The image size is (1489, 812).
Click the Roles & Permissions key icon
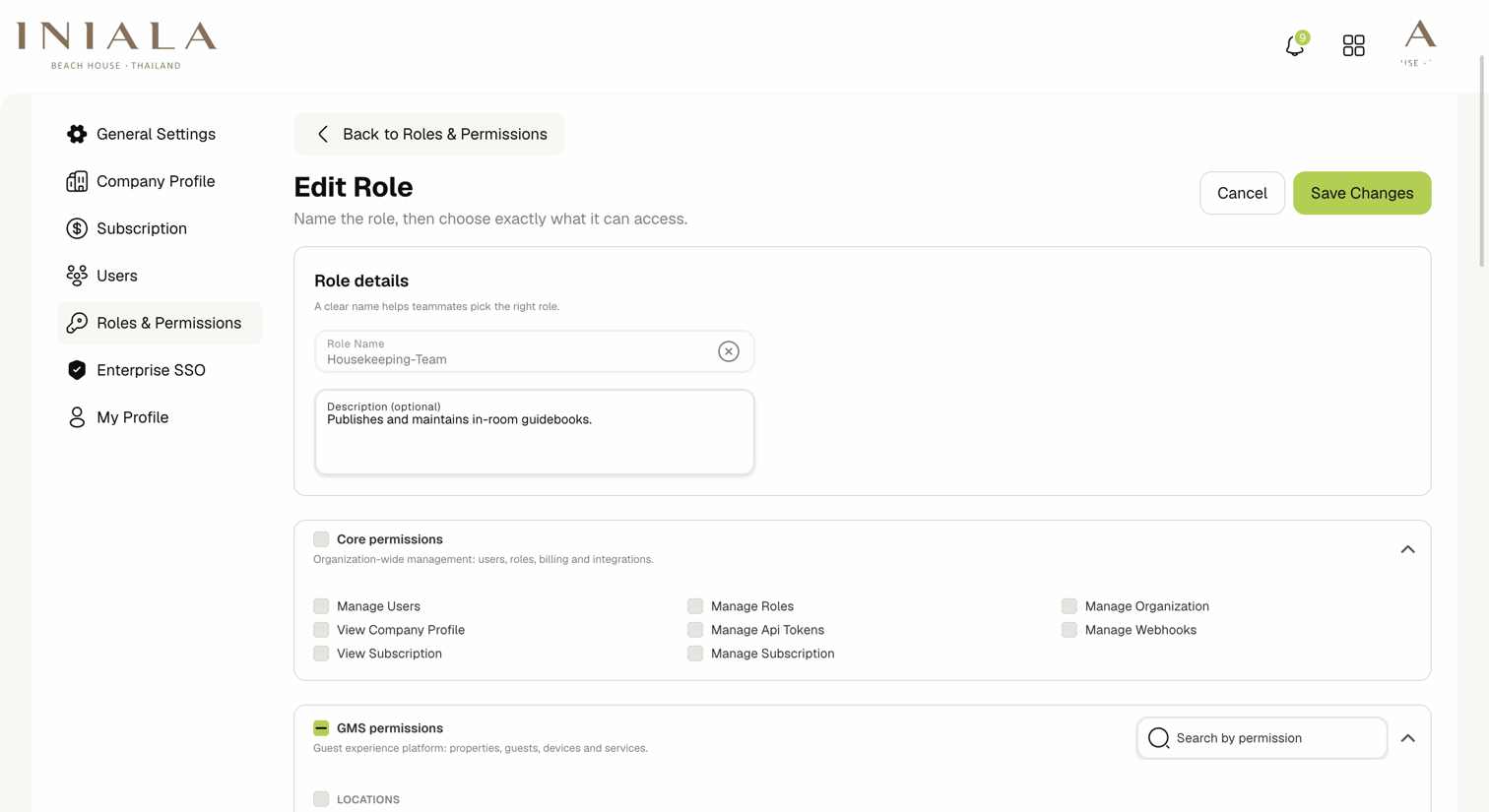coord(77,323)
